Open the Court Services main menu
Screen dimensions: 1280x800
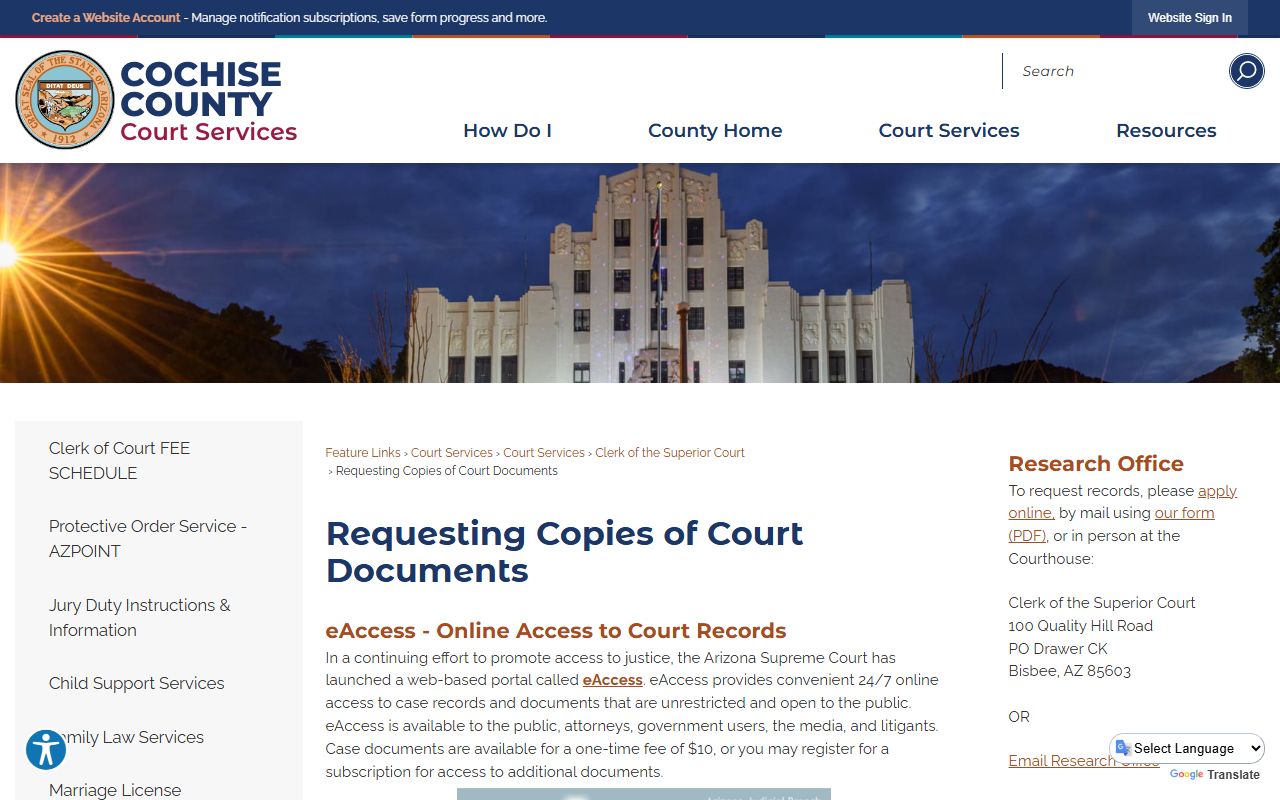click(x=949, y=130)
